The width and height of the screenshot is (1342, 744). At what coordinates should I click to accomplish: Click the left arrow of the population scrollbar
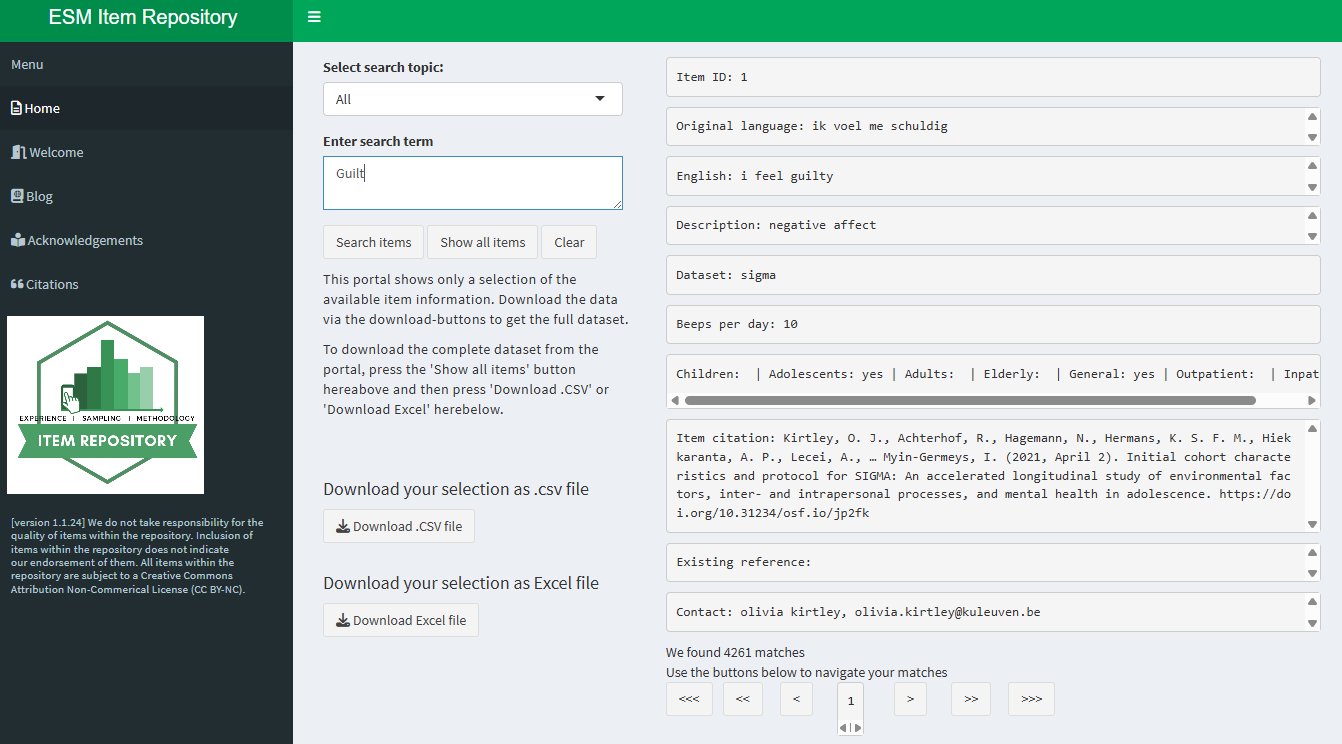[x=674, y=400]
